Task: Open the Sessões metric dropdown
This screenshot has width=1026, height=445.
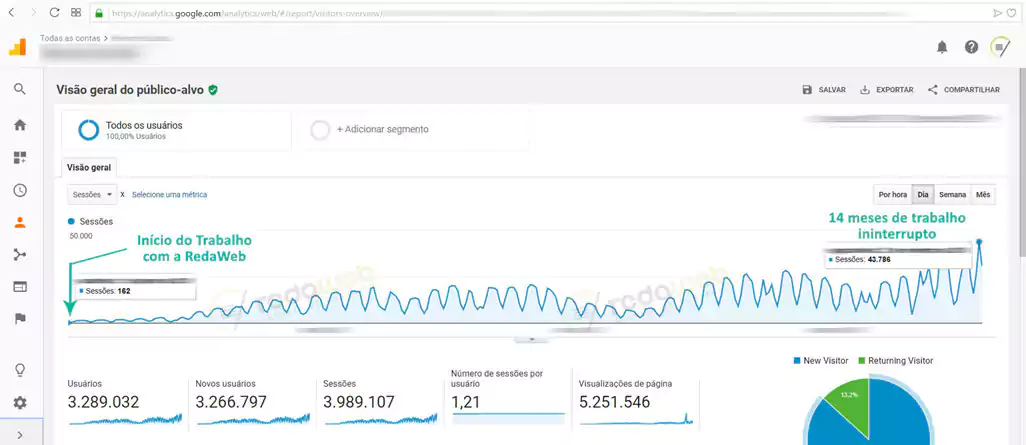Action: point(92,194)
